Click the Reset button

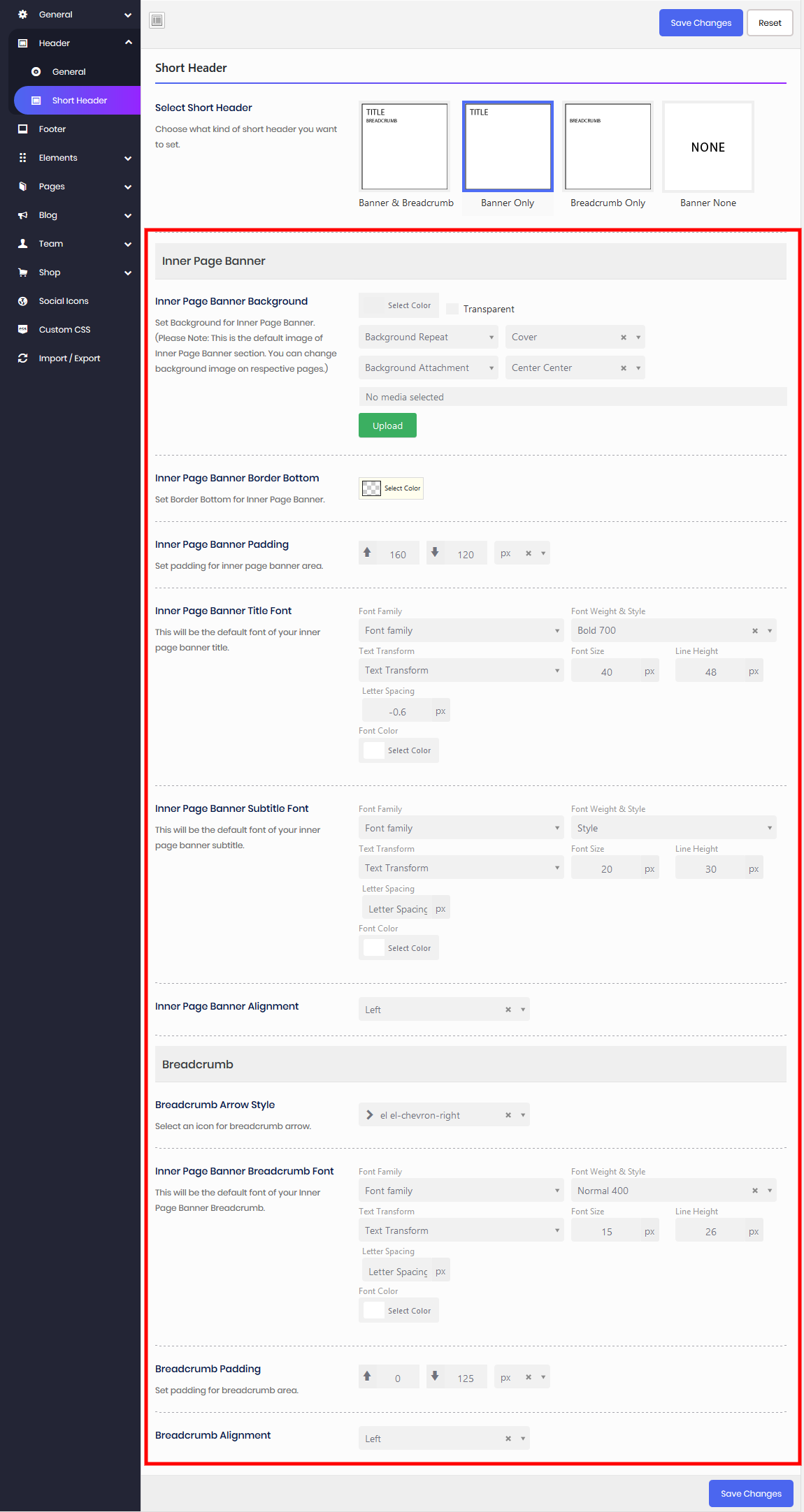[x=769, y=23]
